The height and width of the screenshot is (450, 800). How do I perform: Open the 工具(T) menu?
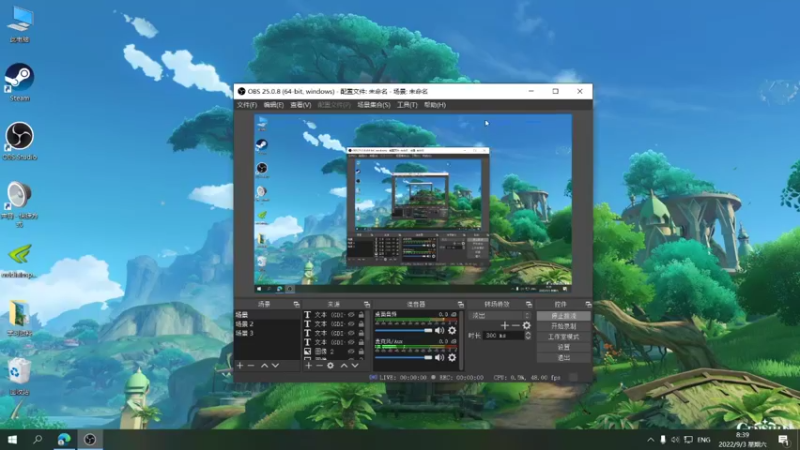tap(407, 105)
